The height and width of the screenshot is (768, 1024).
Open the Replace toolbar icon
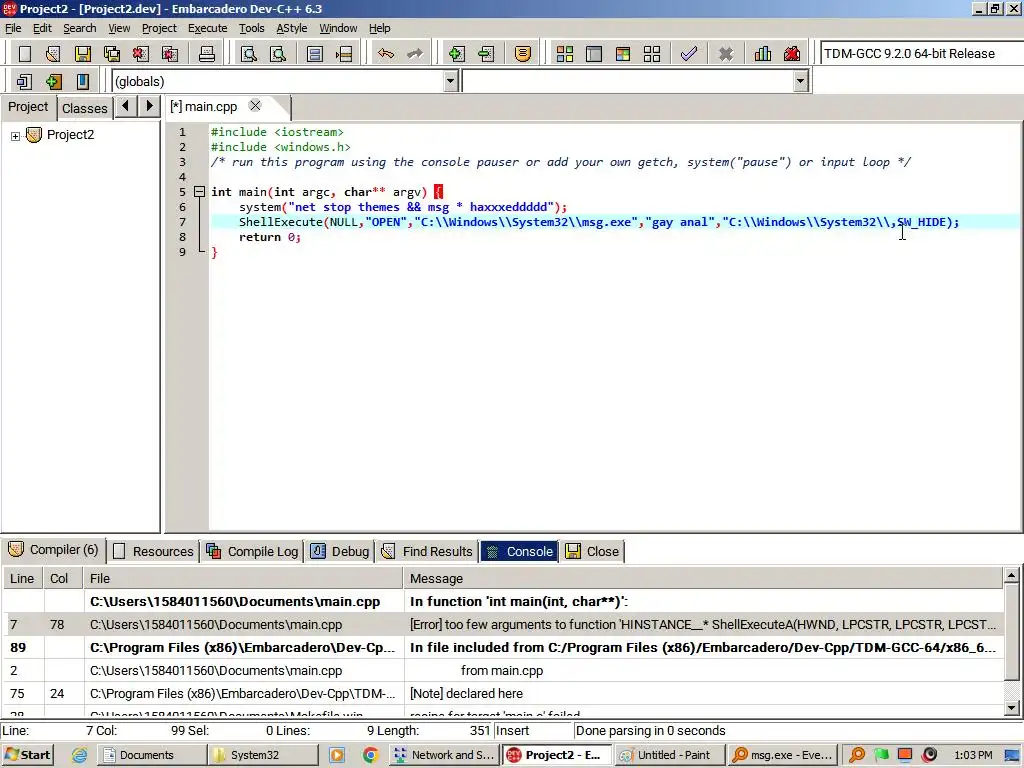coord(278,54)
